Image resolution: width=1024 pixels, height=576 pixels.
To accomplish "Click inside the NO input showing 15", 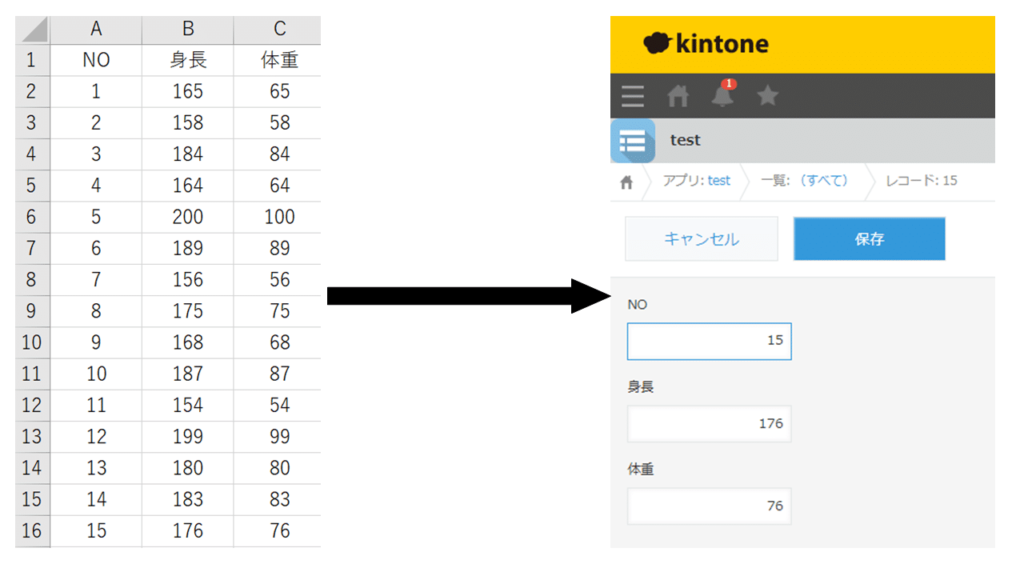I will 709,341.
